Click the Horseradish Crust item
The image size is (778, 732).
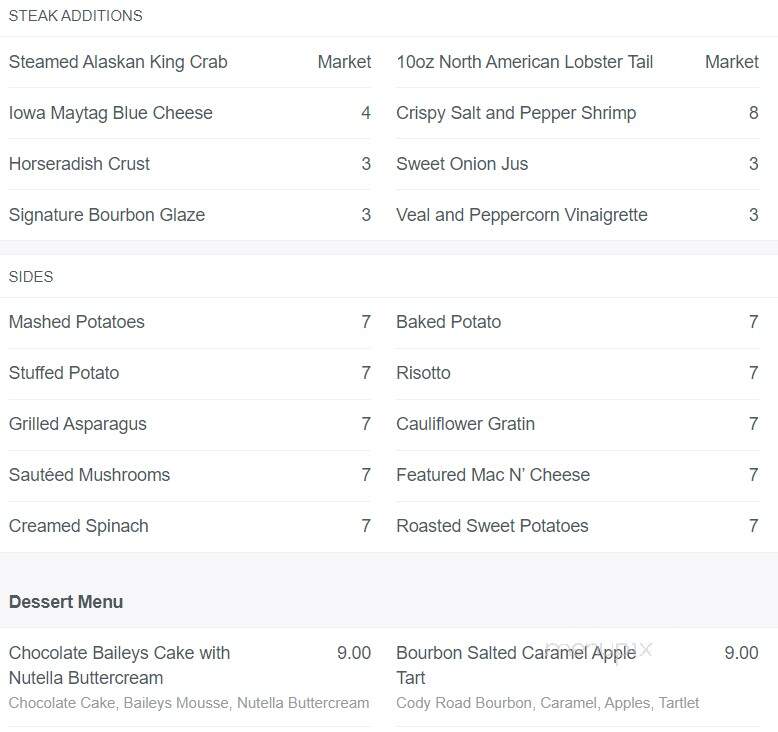tap(79, 164)
